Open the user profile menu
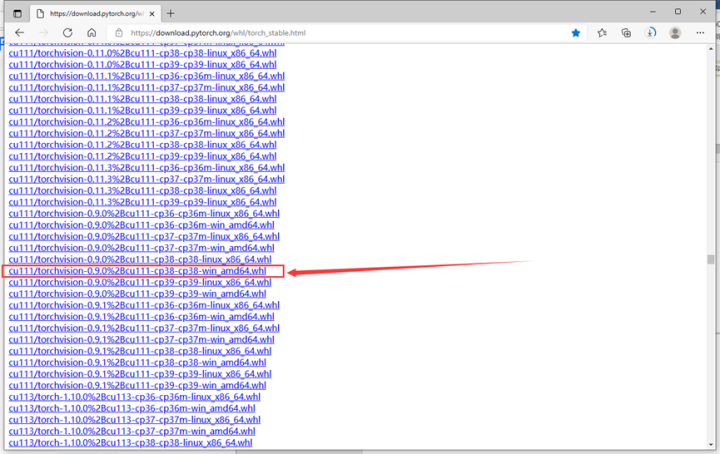This screenshot has width=720, height=454. [x=675, y=33]
